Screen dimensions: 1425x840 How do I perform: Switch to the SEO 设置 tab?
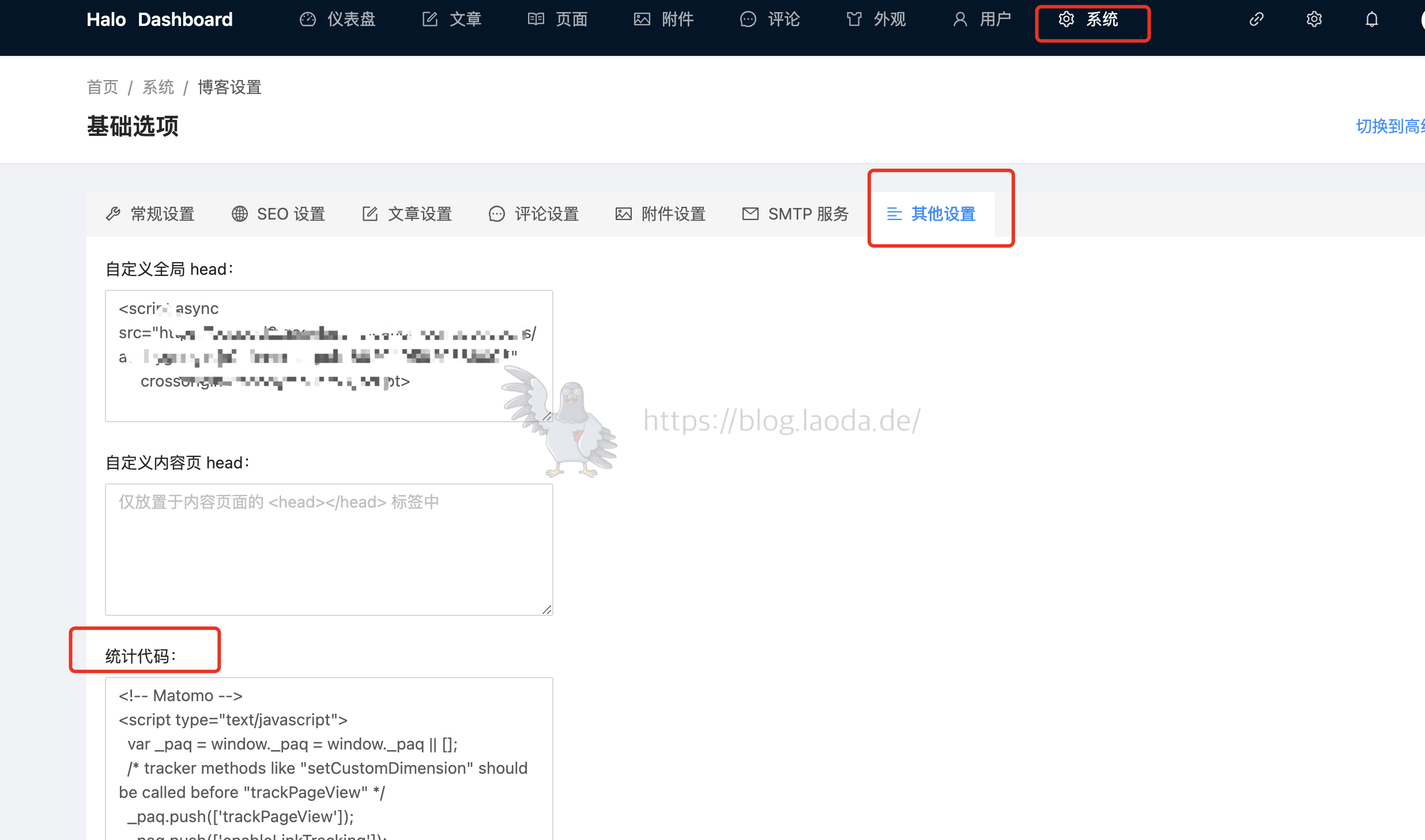point(278,214)
